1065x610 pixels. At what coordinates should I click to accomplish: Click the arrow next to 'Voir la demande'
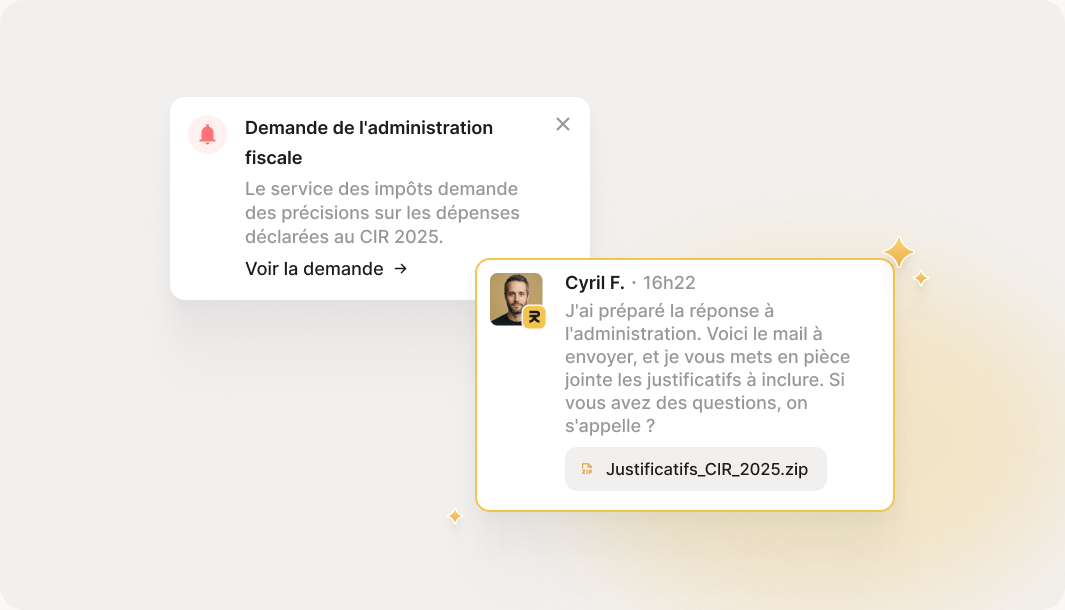[401, 269]
